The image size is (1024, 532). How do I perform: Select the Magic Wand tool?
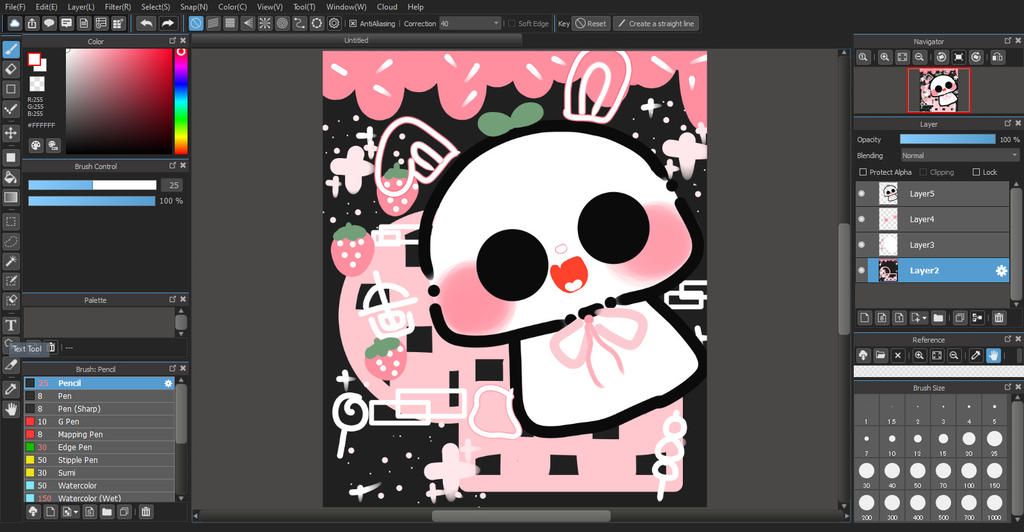coord(11,261)
